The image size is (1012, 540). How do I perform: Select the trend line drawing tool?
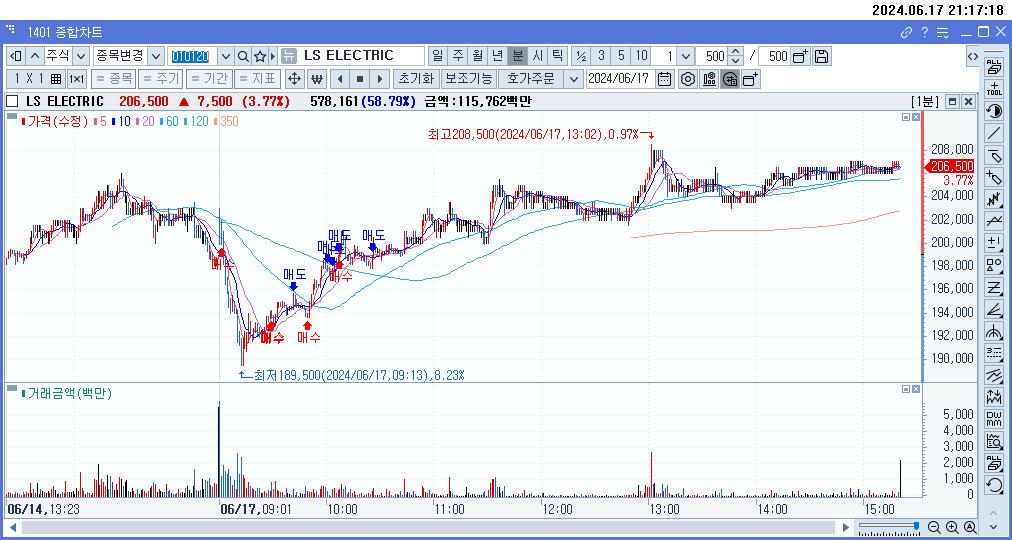tap(994, 132)
